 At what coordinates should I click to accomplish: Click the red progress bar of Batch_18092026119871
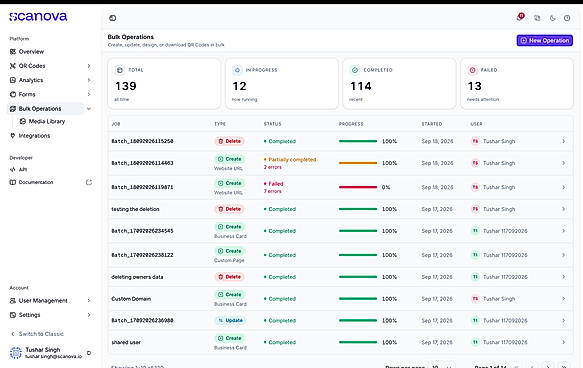tap(358, 187)
